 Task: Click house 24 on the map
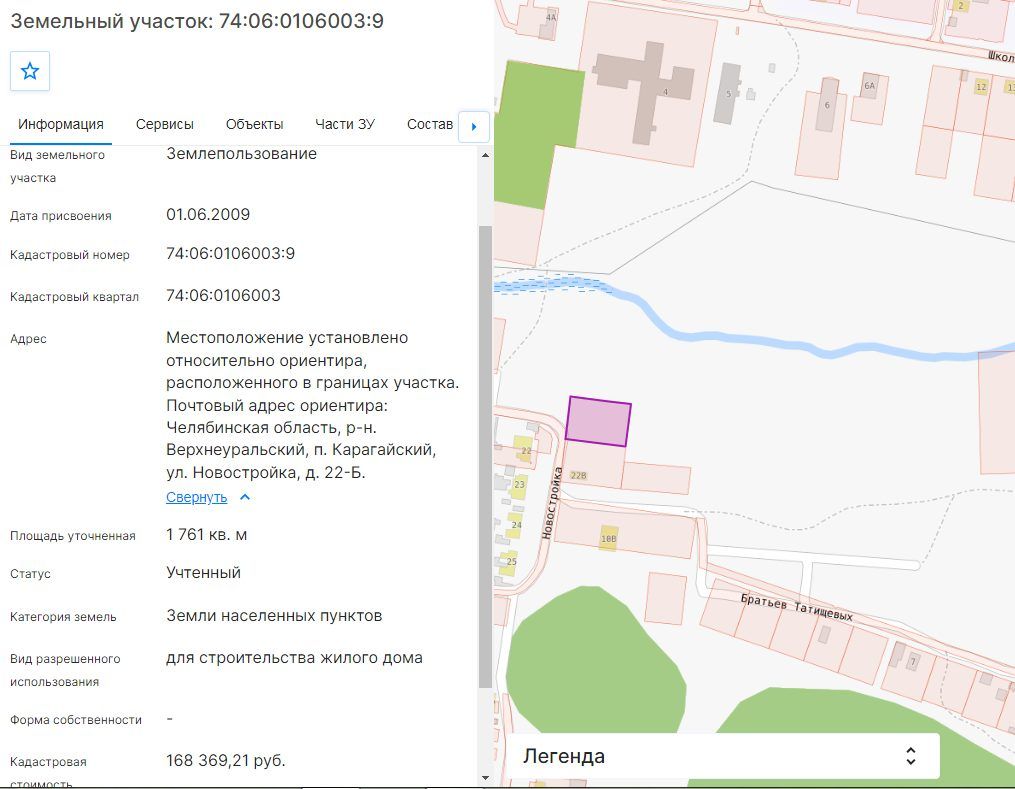[x=516, y=525]
